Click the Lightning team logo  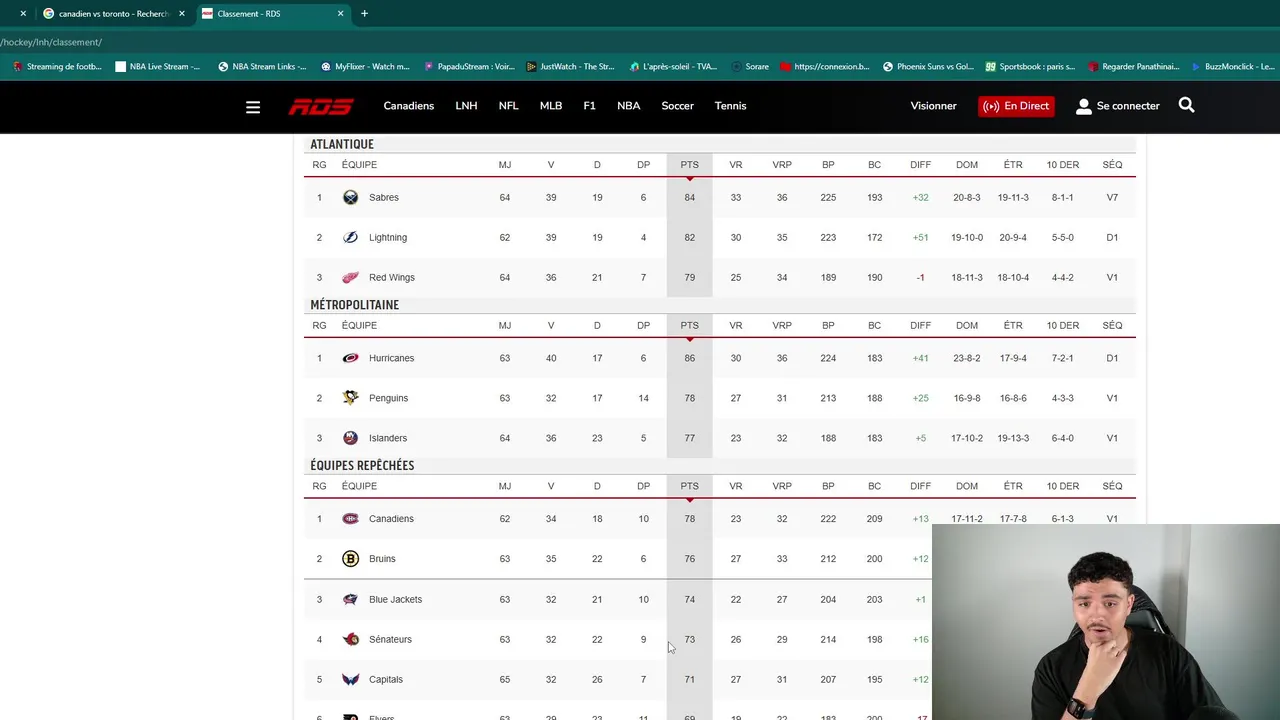[350, 237]
